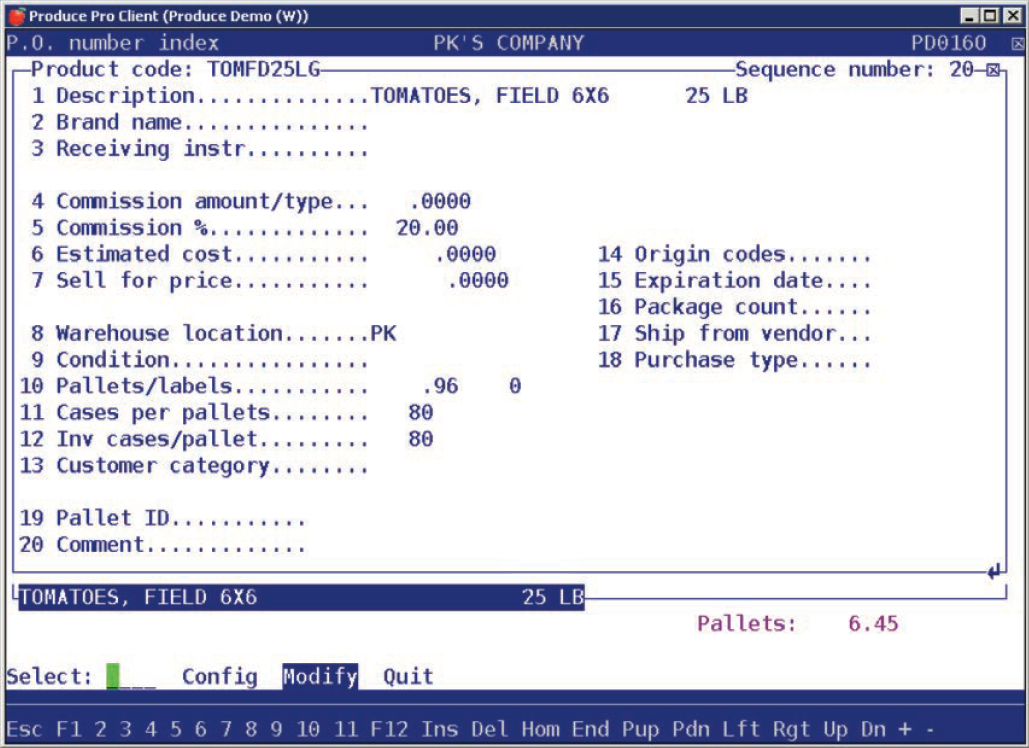This screenshot has height=748, width=1029.
Task: Select field 15 Expiration date
Action: 734,280
